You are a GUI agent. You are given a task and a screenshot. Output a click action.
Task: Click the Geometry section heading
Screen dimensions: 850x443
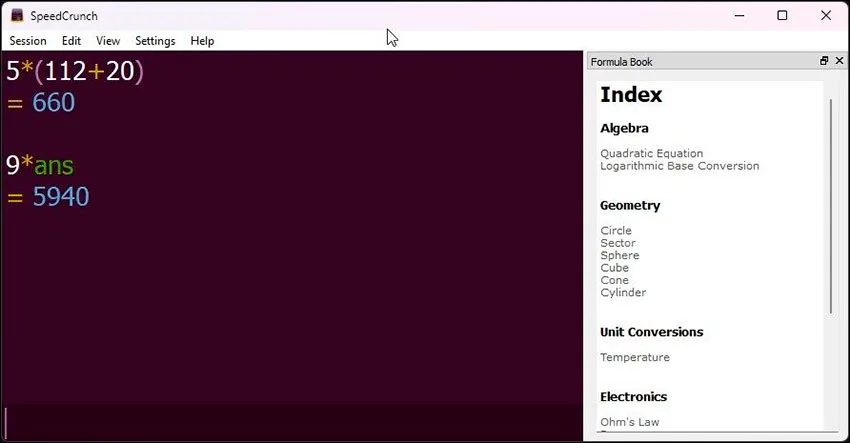click(x=630, y=206)
